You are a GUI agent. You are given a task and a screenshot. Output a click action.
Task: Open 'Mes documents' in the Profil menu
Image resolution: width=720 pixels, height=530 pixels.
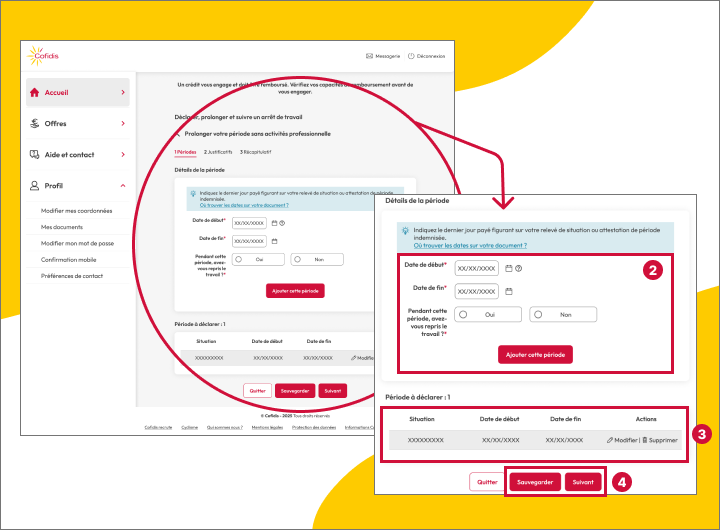(x=62, y=227)
